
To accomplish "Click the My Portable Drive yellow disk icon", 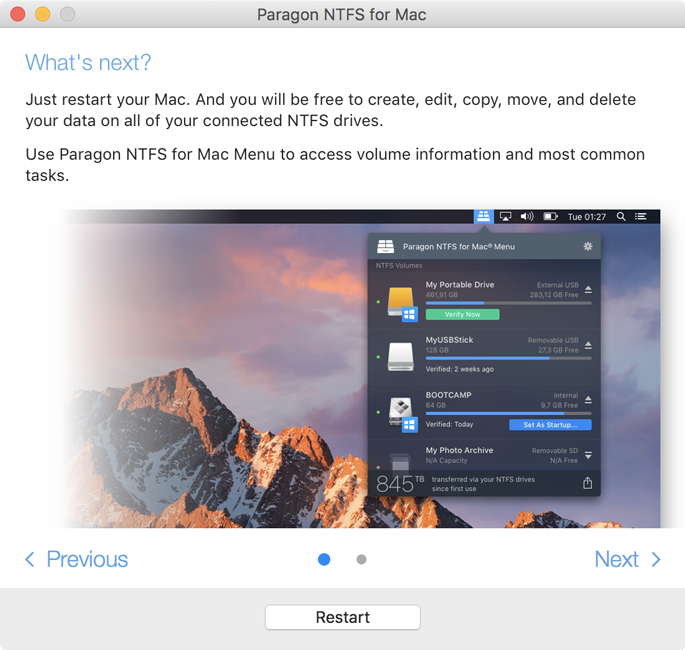I will [401, 303].
